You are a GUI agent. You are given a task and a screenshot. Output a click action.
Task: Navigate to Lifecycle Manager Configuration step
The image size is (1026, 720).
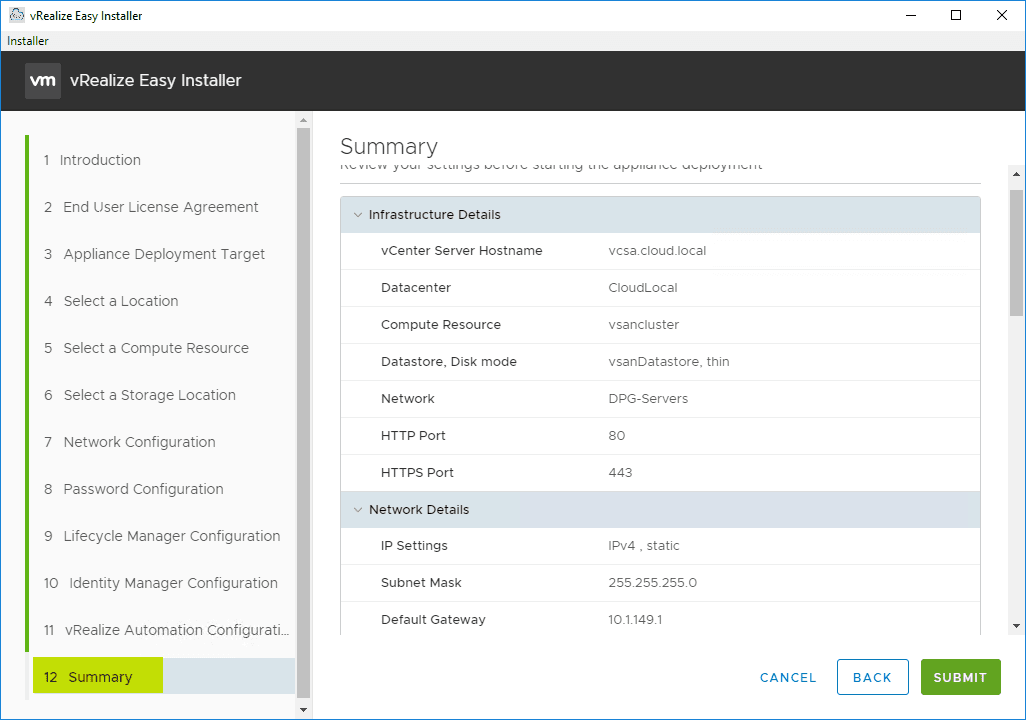(171, 536)
